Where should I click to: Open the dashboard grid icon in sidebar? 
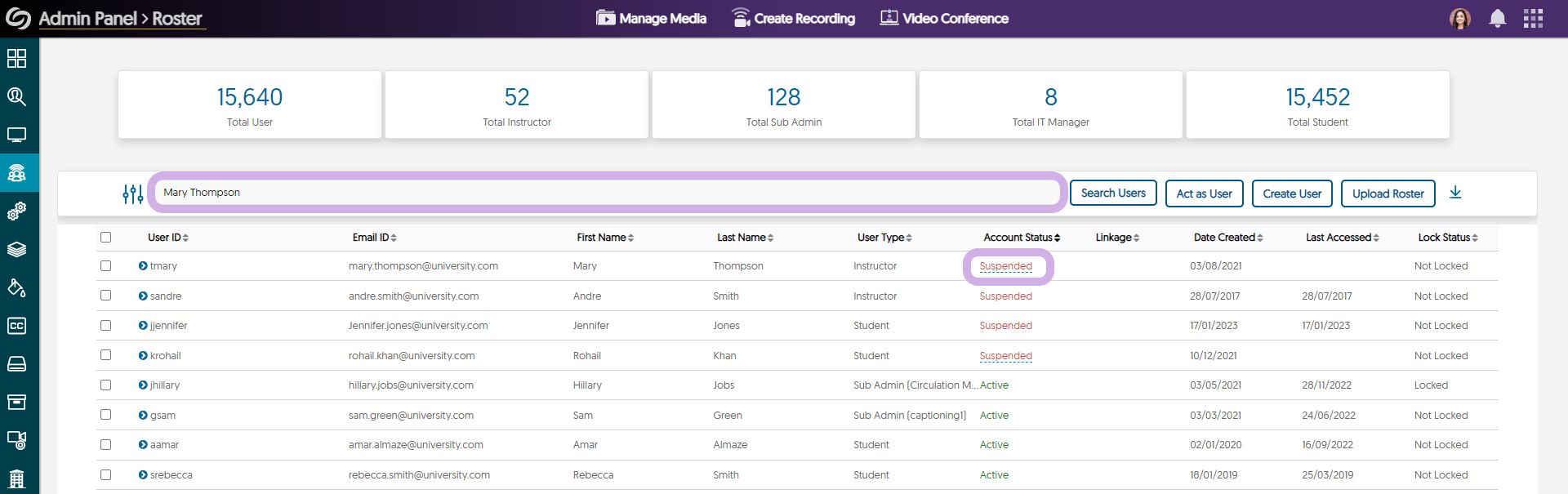click(x=16, y=59)
